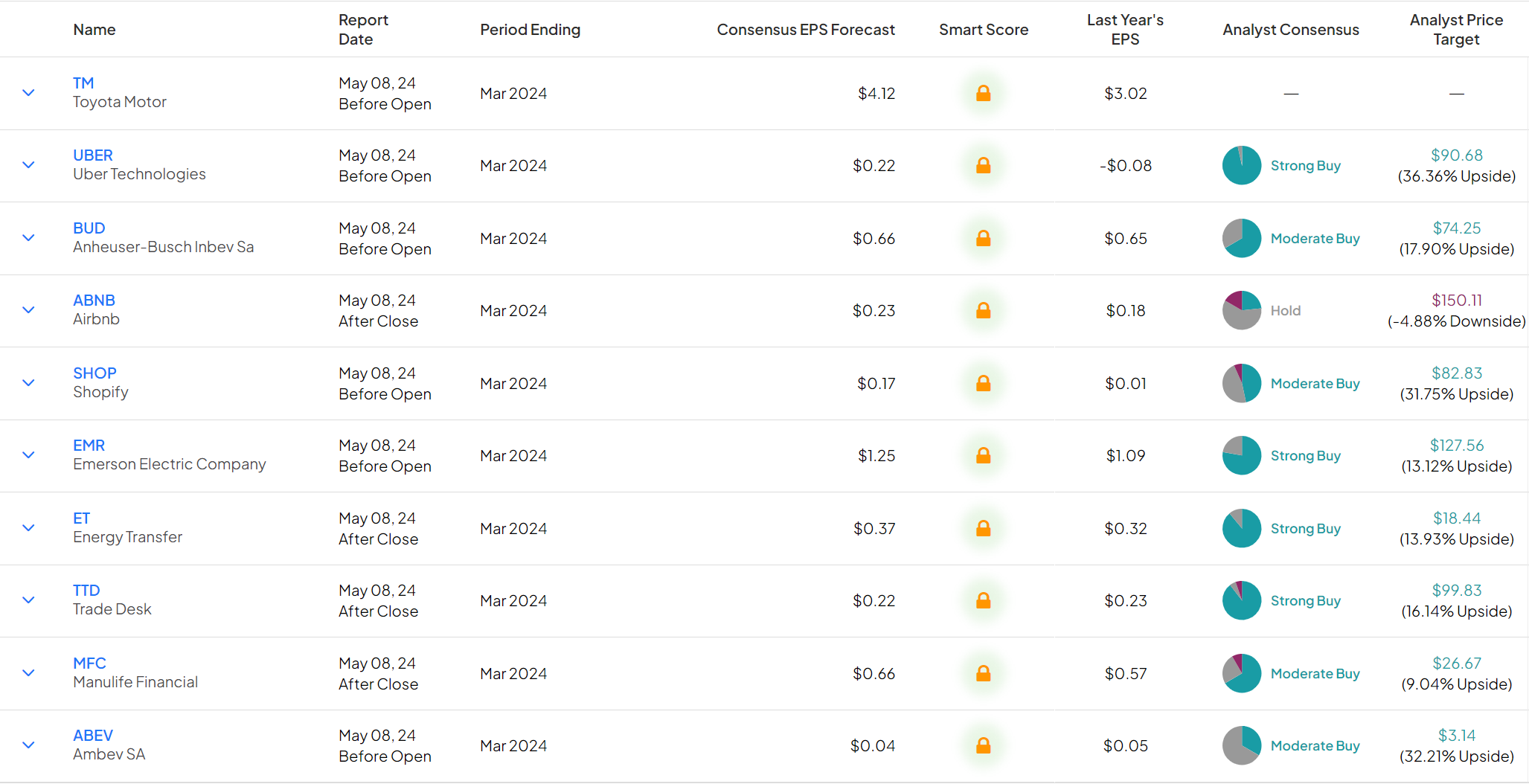The width and height of the screenshot is (1529, 784).
Task: Click the $18.44 price target for ET
Action: (x=1457, y=518)
